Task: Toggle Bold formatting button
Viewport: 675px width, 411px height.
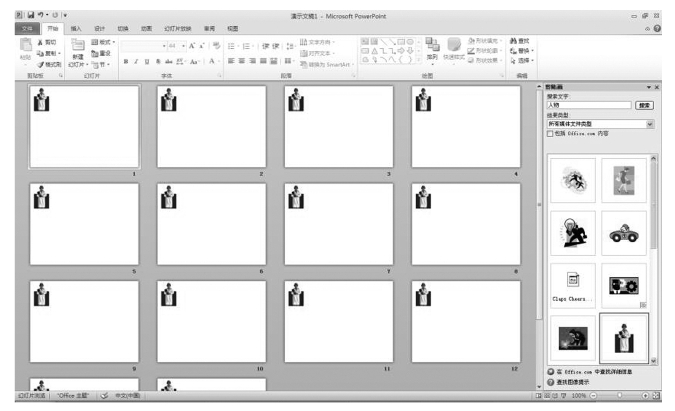Action: (126, 62)
